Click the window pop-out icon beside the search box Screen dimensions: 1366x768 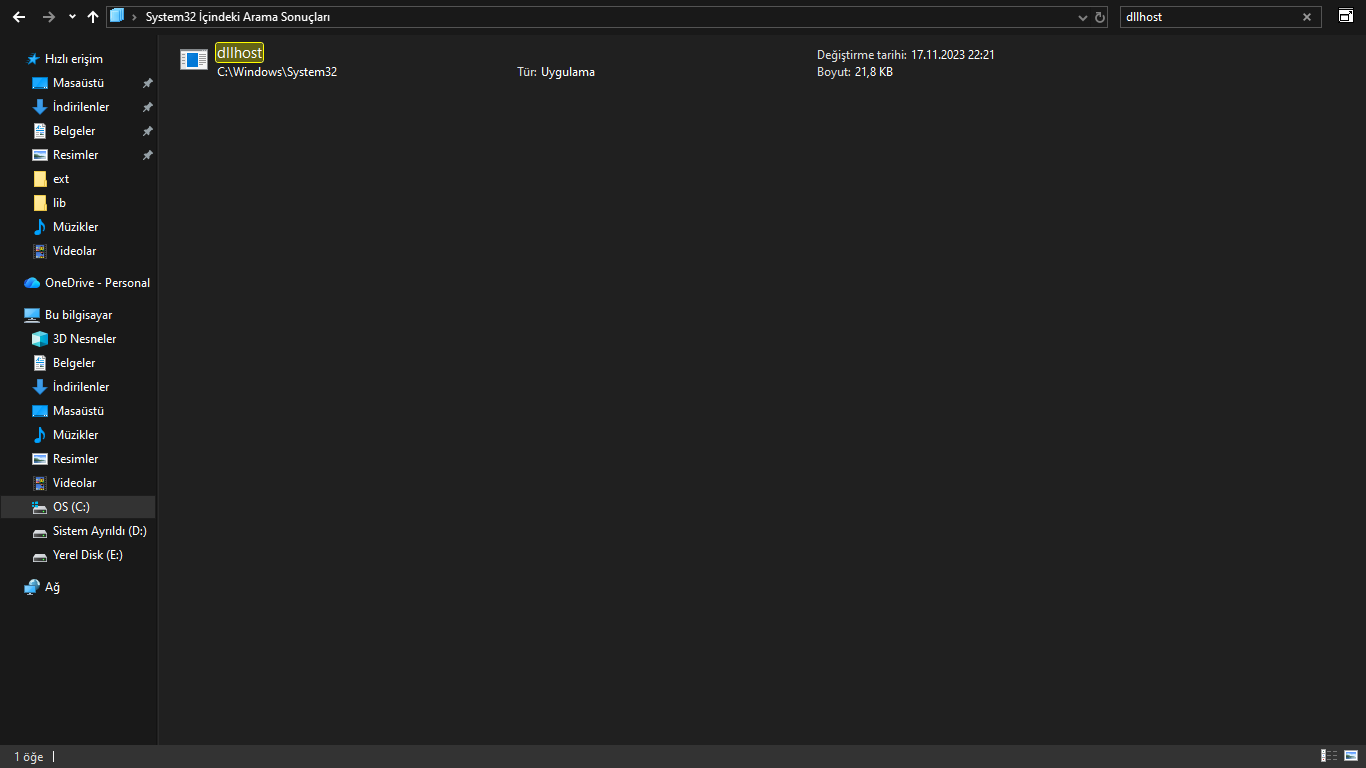[x=1345, y=16]
